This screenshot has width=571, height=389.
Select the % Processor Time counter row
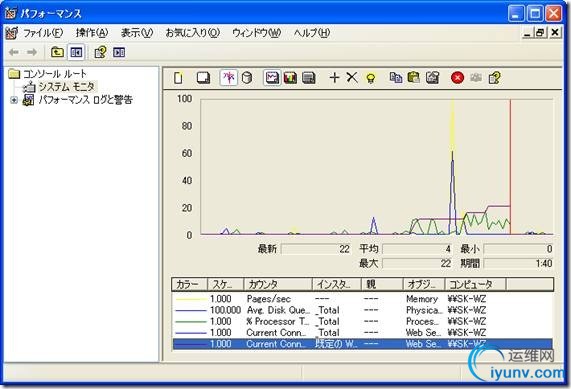coord(362,322)
